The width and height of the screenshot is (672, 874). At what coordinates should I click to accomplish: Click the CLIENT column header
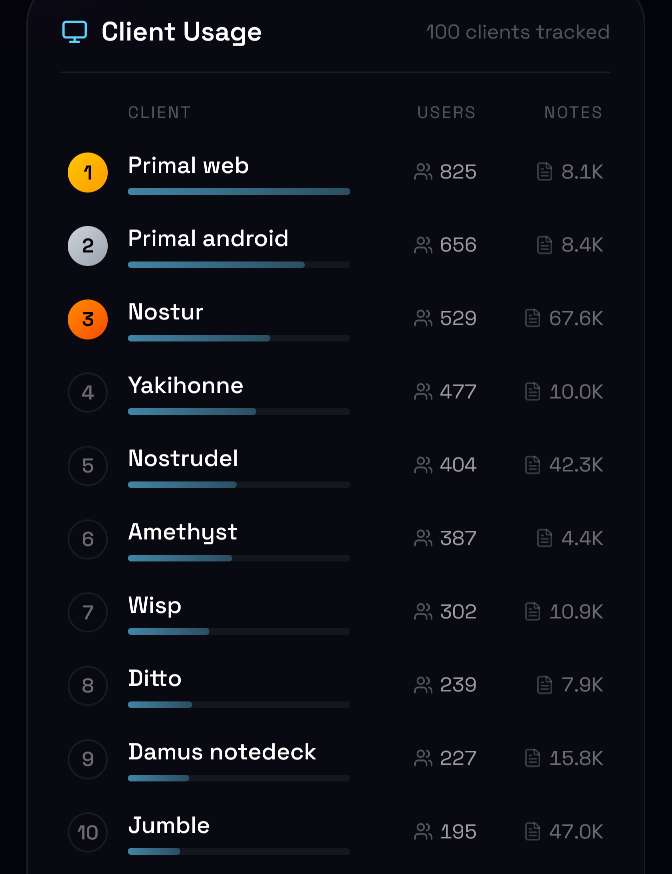[159, 112]
